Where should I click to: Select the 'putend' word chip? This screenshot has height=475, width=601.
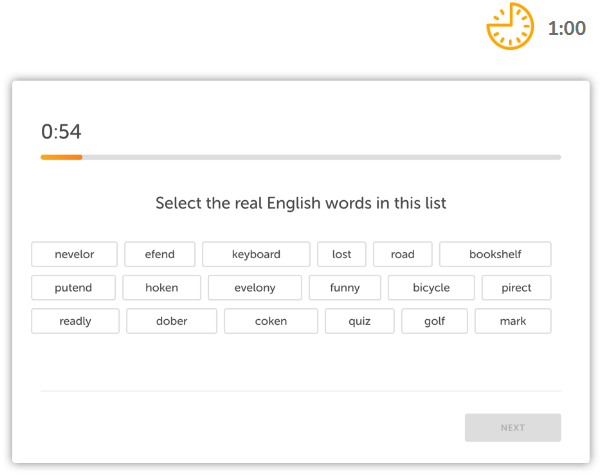(x=73, y=288)
